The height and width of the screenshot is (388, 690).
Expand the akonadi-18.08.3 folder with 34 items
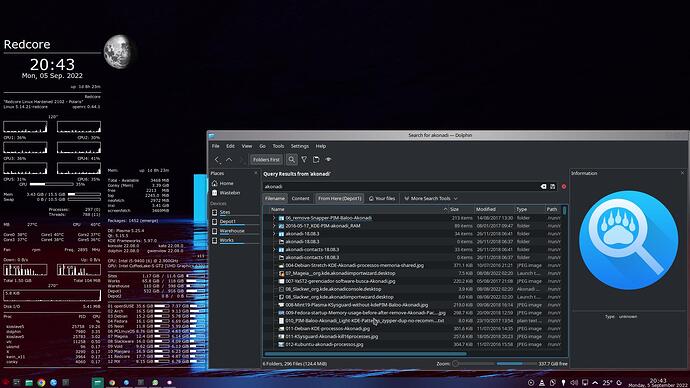point(274,234)
